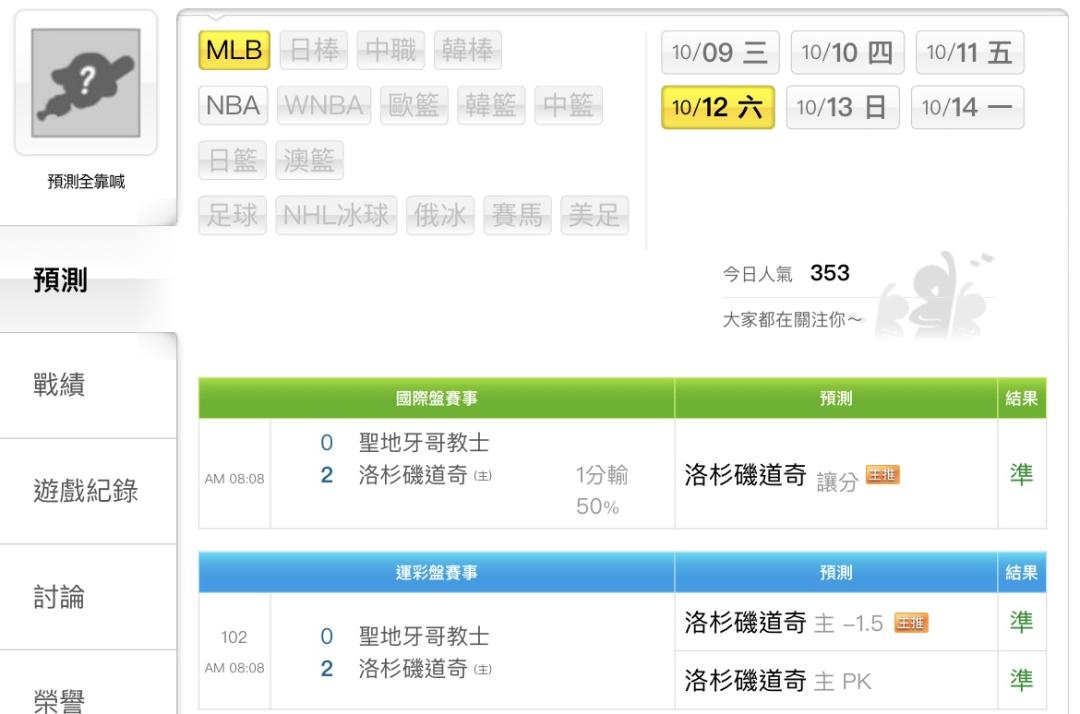Select the 10/12 六 date button
Screen dimensions: 1080x714
[718, 107]
